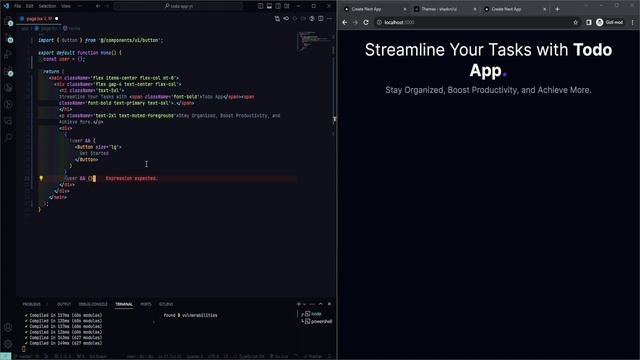Click the lightbulb quick fix icon
Viewport: 640px width, 360px height.
coord(41,178)
